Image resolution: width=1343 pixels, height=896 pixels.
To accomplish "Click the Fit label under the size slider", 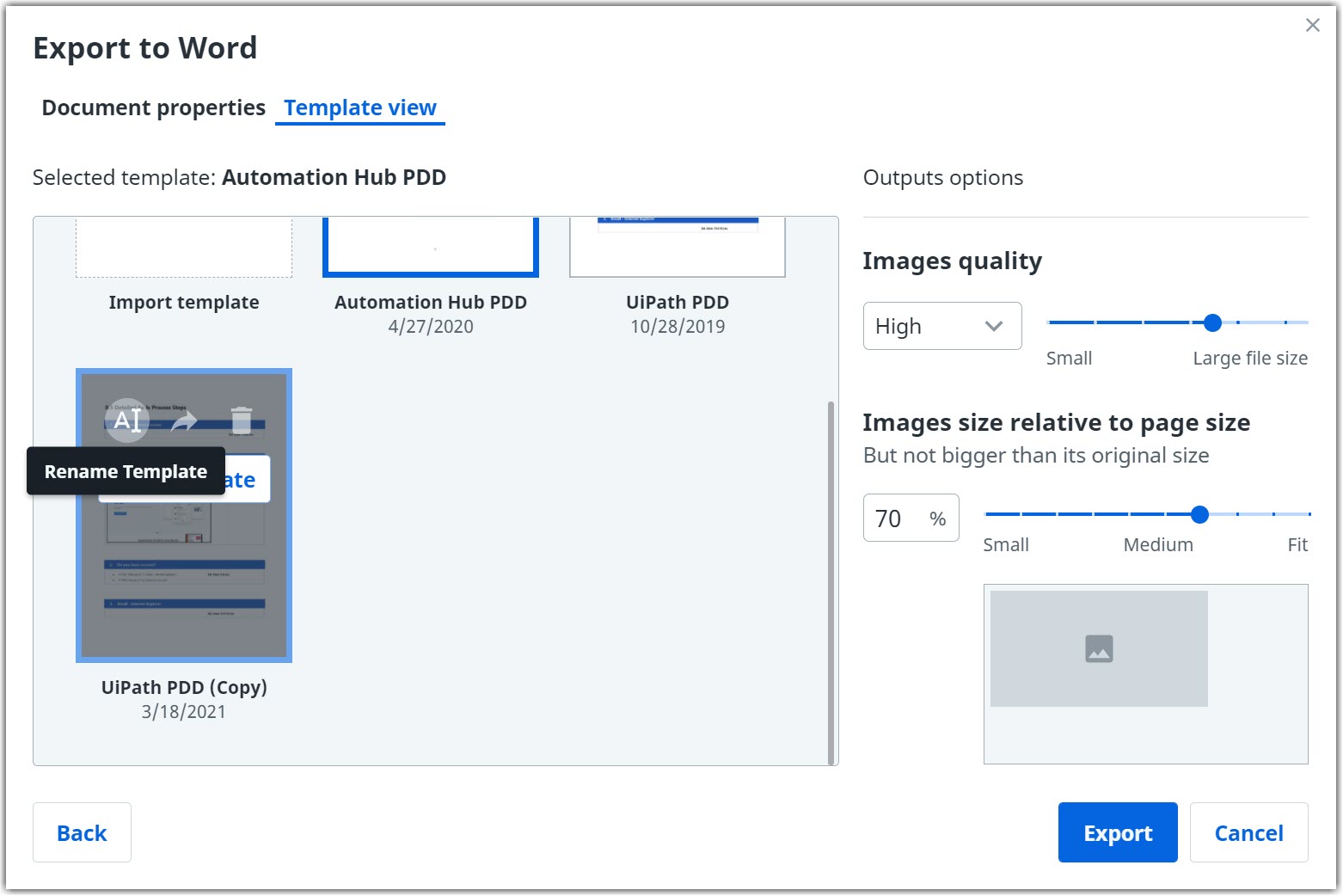I will pyautogui.click(x=1297, y=544).
